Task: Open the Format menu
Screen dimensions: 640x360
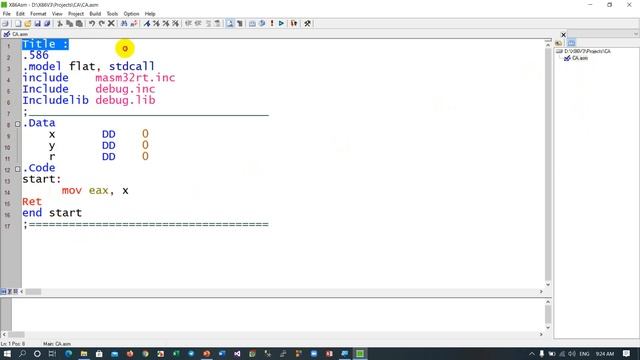Action: click(38, 14)
